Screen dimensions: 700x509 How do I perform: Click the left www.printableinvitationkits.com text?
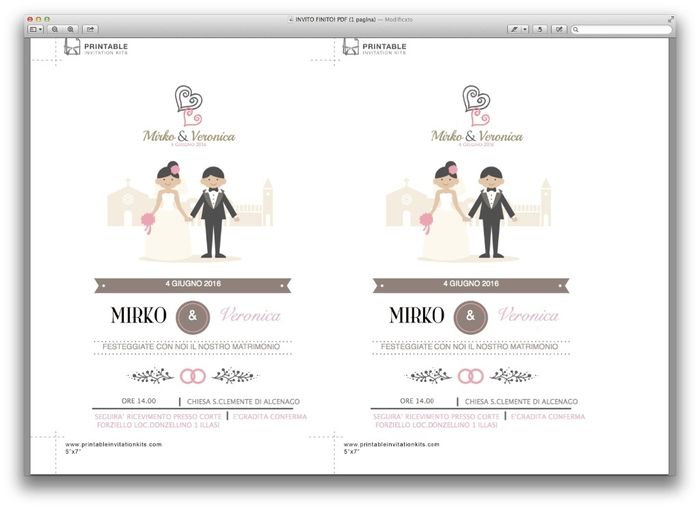pos(113,444)
